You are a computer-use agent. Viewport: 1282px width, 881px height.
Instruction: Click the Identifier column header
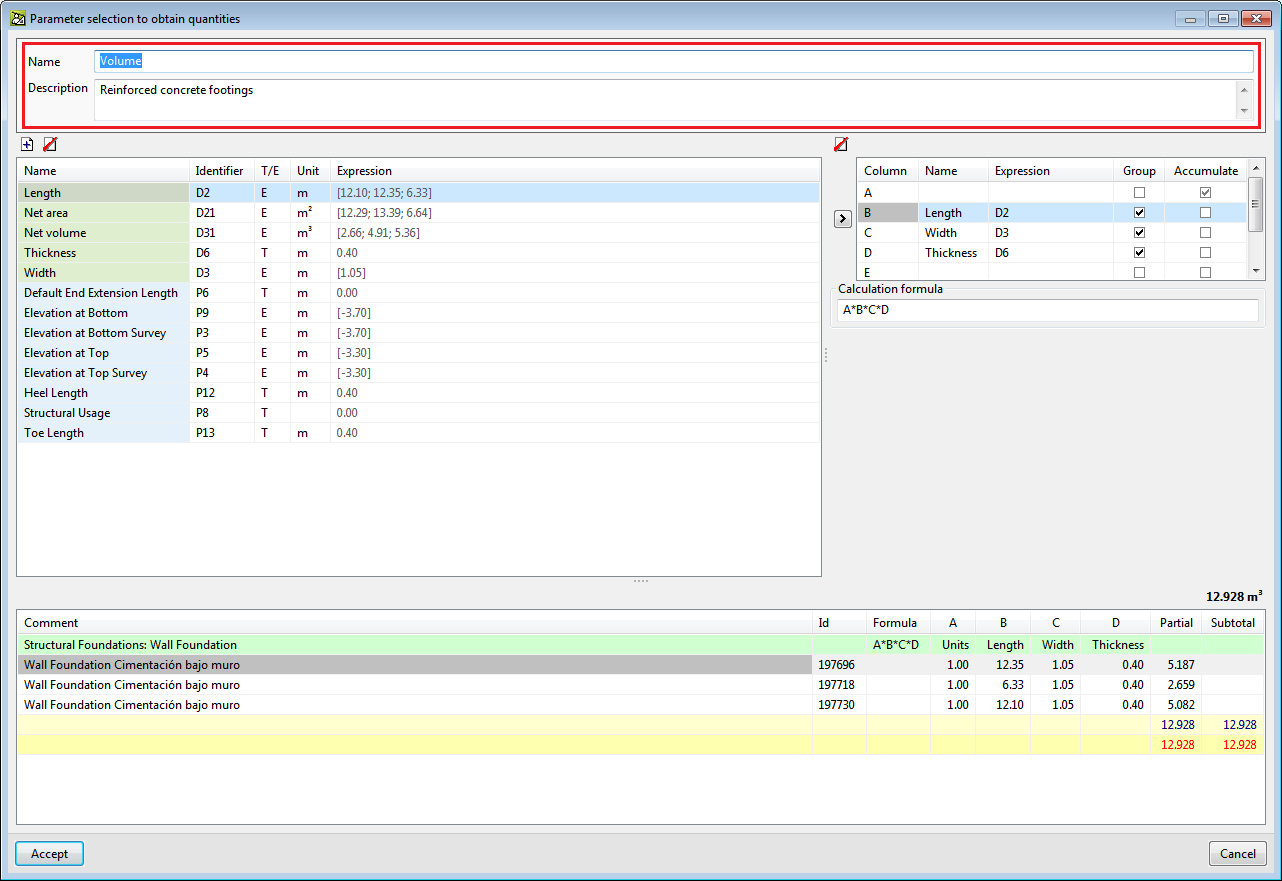[220, 171]
